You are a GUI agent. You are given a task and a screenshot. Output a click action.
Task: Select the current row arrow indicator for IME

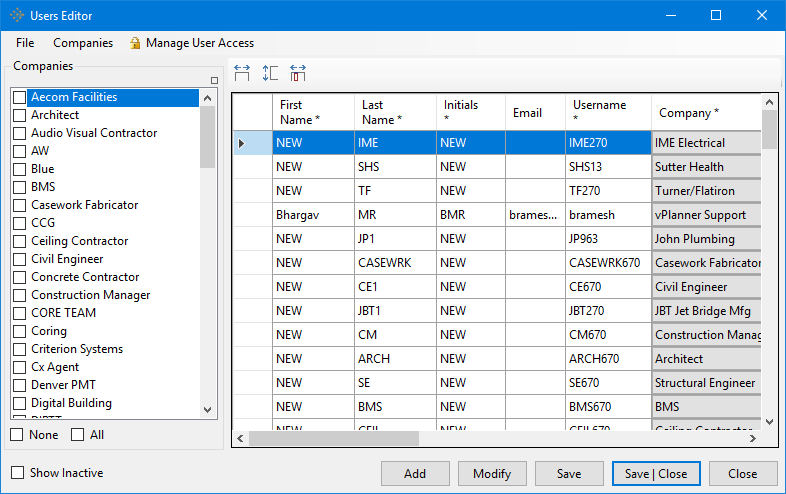[242, 143]
